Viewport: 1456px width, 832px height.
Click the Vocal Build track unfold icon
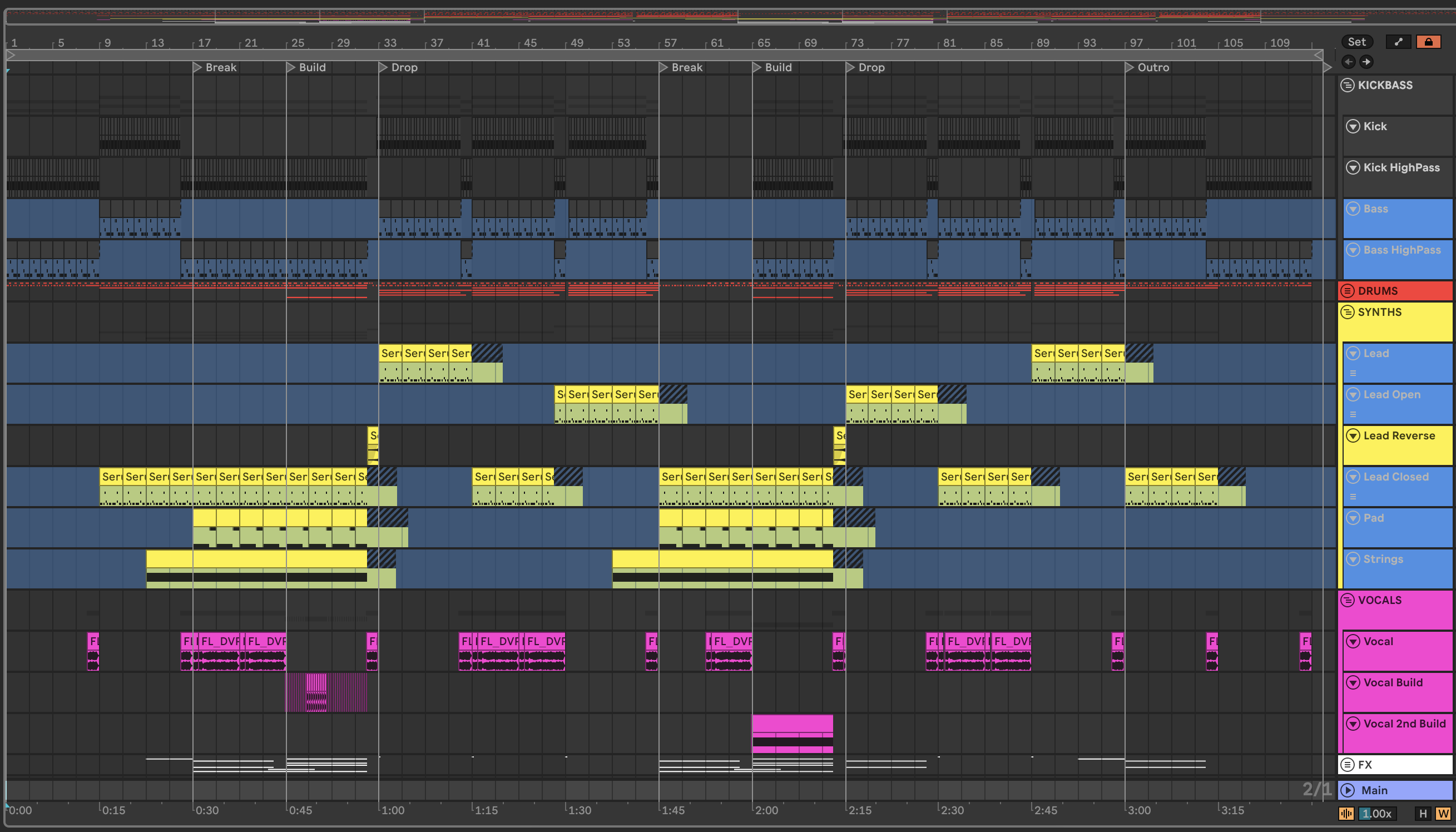pos(1353,682)
